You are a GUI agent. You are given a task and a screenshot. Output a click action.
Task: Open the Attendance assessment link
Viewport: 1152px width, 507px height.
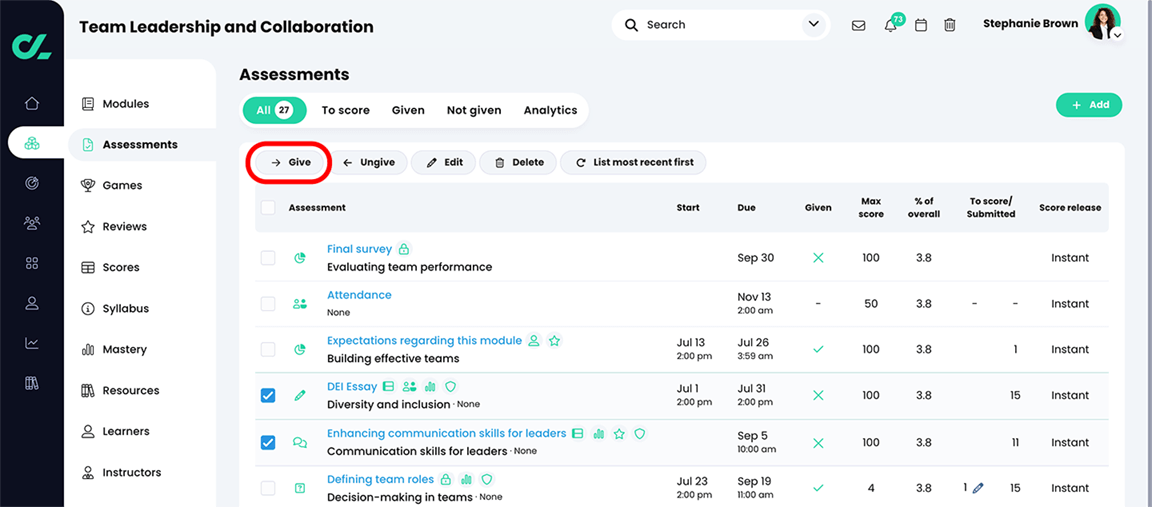point(359,295)
